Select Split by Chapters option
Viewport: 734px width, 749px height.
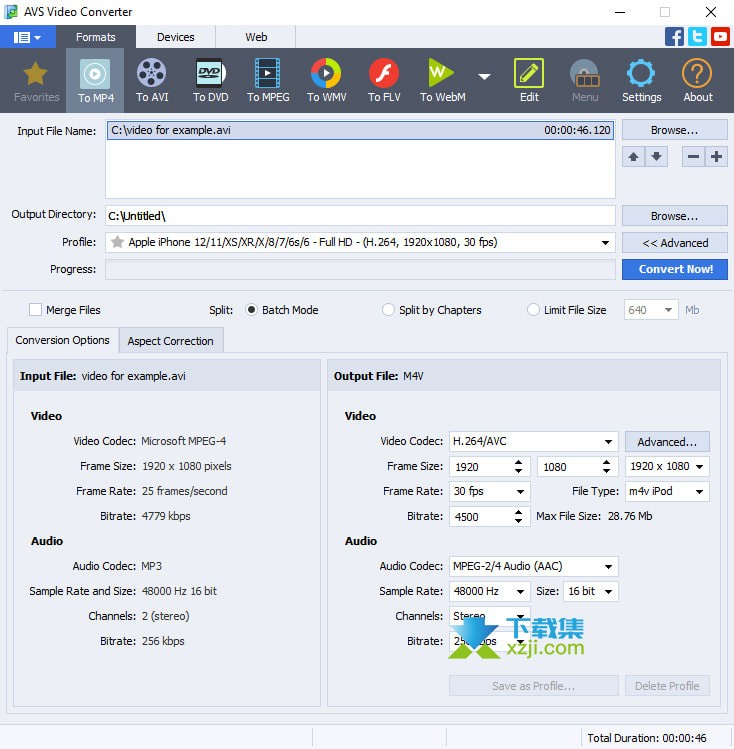coord(388,310)
